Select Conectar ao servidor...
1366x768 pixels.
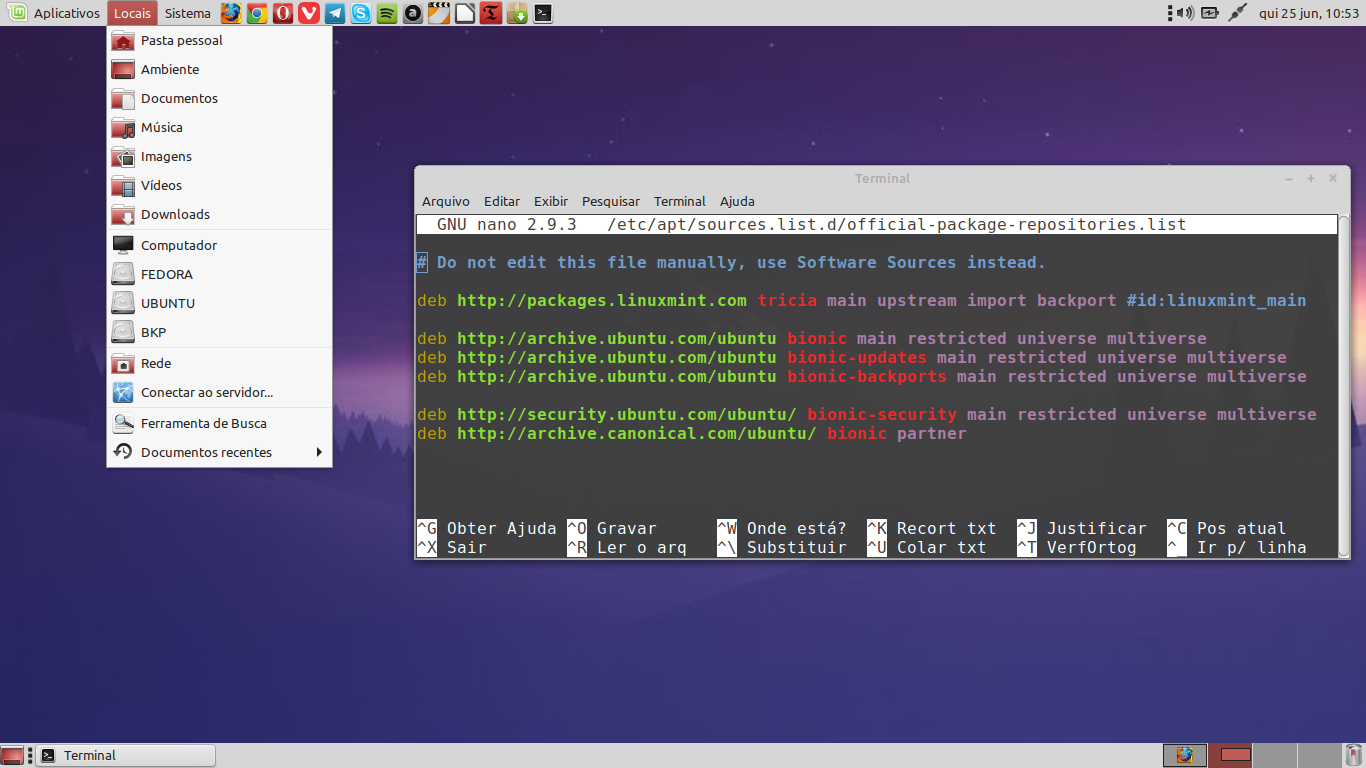click(x=220, y=393)
